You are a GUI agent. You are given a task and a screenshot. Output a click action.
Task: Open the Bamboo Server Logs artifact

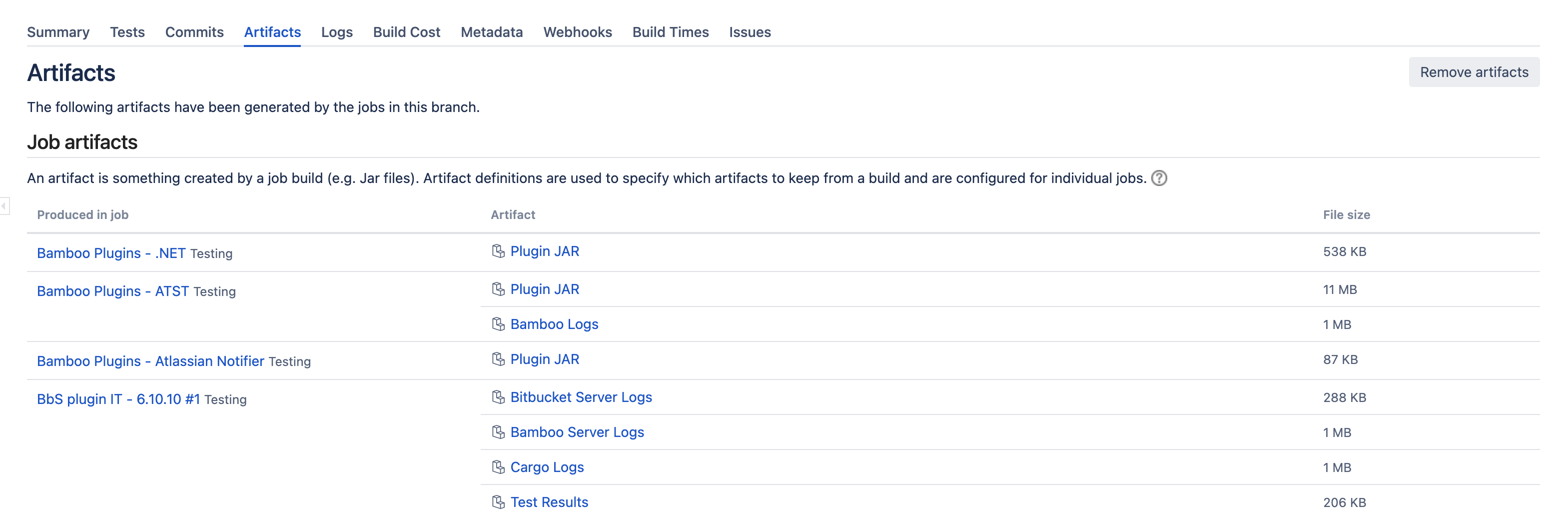point(577,432)
